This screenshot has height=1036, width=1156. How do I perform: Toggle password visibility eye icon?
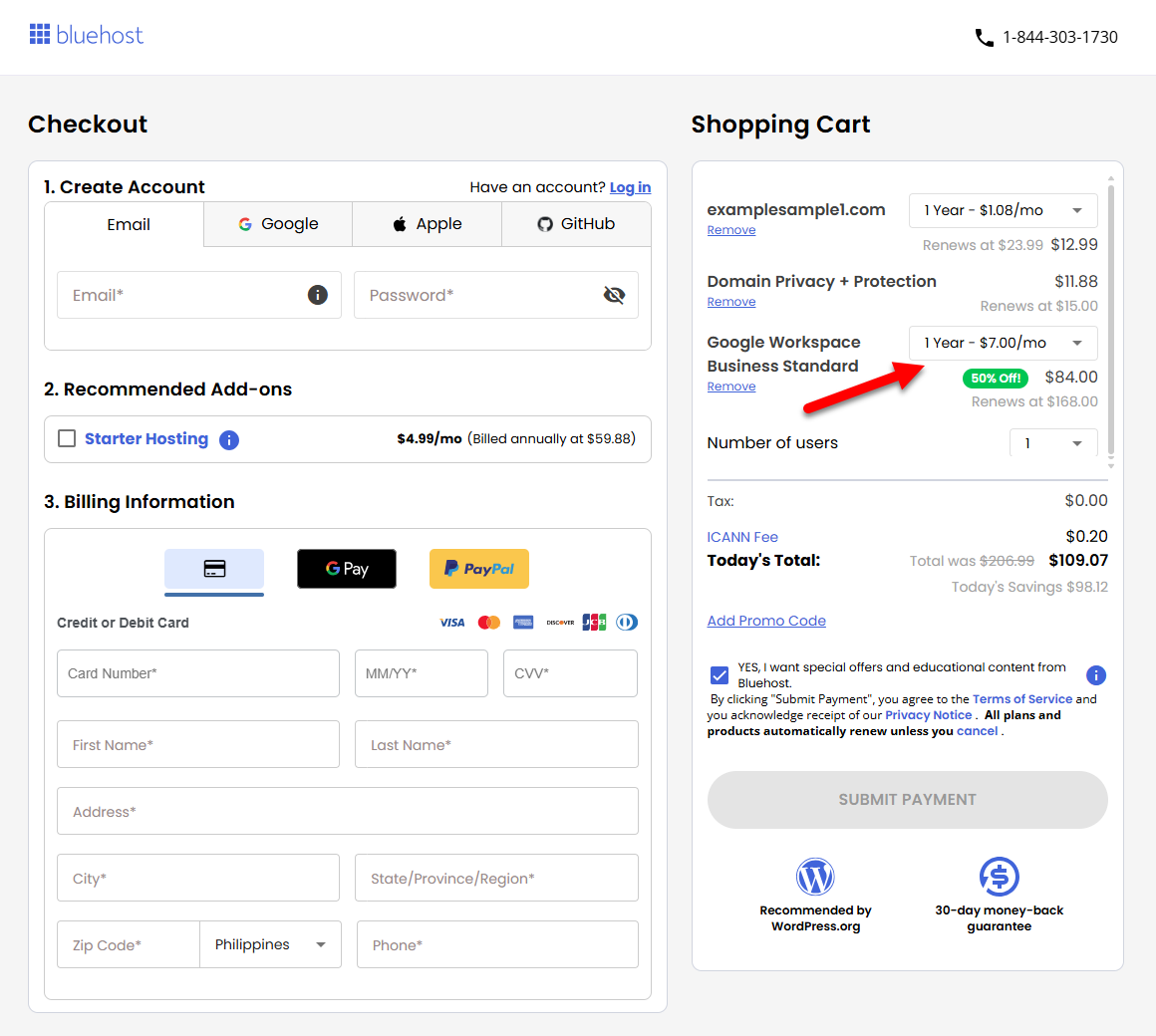pos(614,295)
